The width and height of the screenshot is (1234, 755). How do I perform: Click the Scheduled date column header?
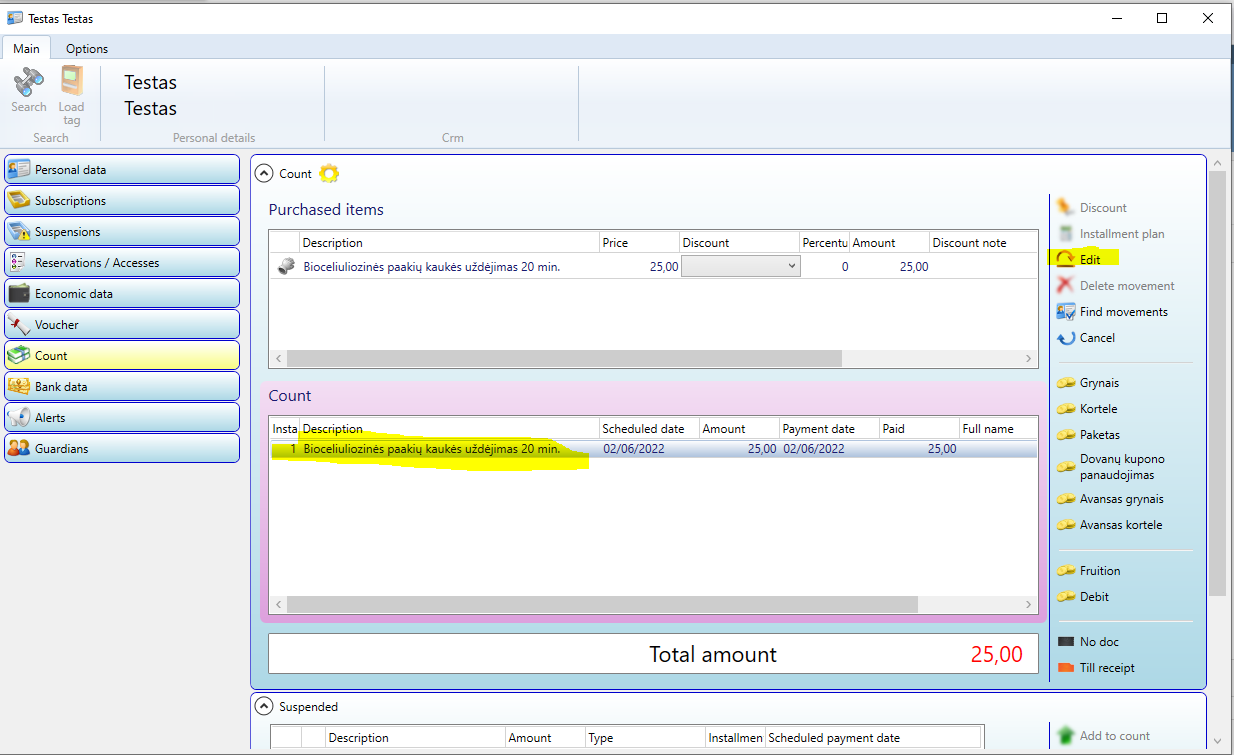click(x=649, y=429)
